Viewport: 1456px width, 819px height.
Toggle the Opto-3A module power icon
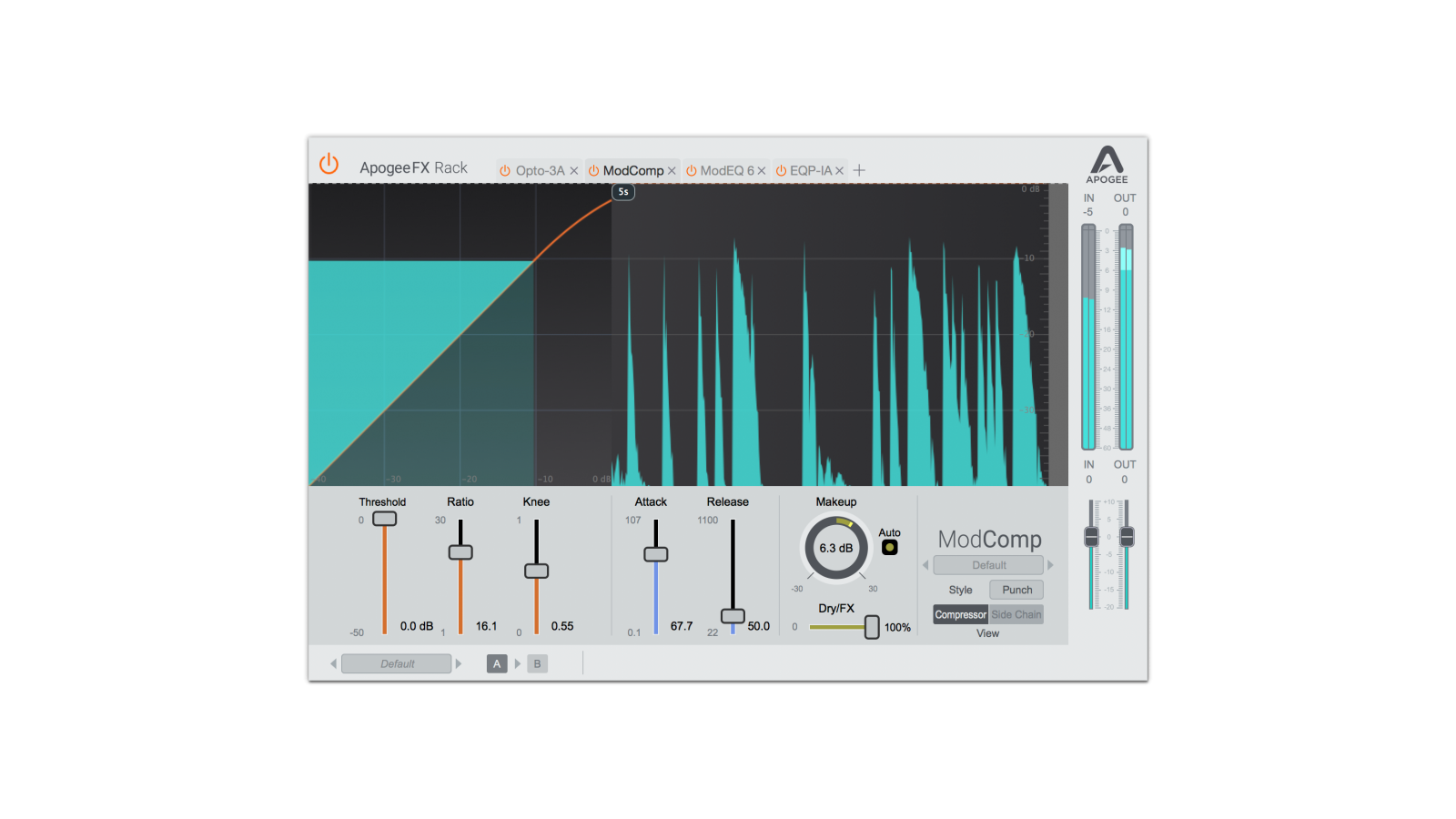point(505,170)
